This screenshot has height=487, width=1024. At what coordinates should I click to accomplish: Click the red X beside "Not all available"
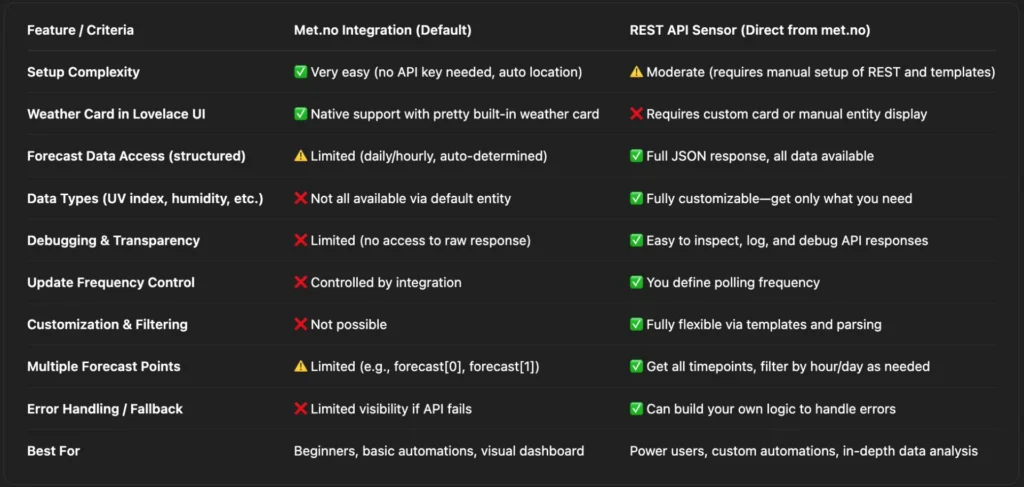[x=300, y=198]
